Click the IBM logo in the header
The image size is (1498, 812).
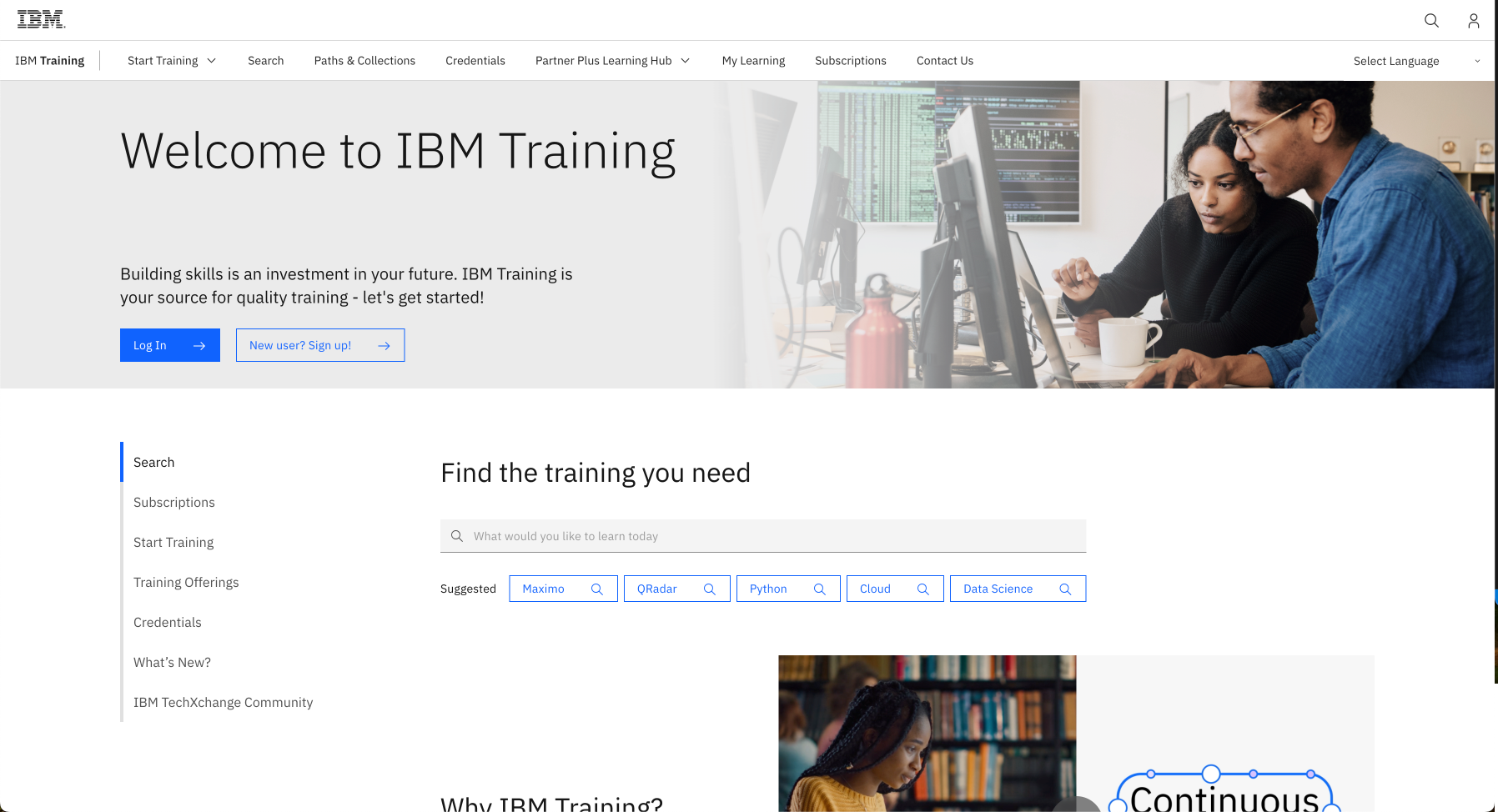click(x=41, y=20)
